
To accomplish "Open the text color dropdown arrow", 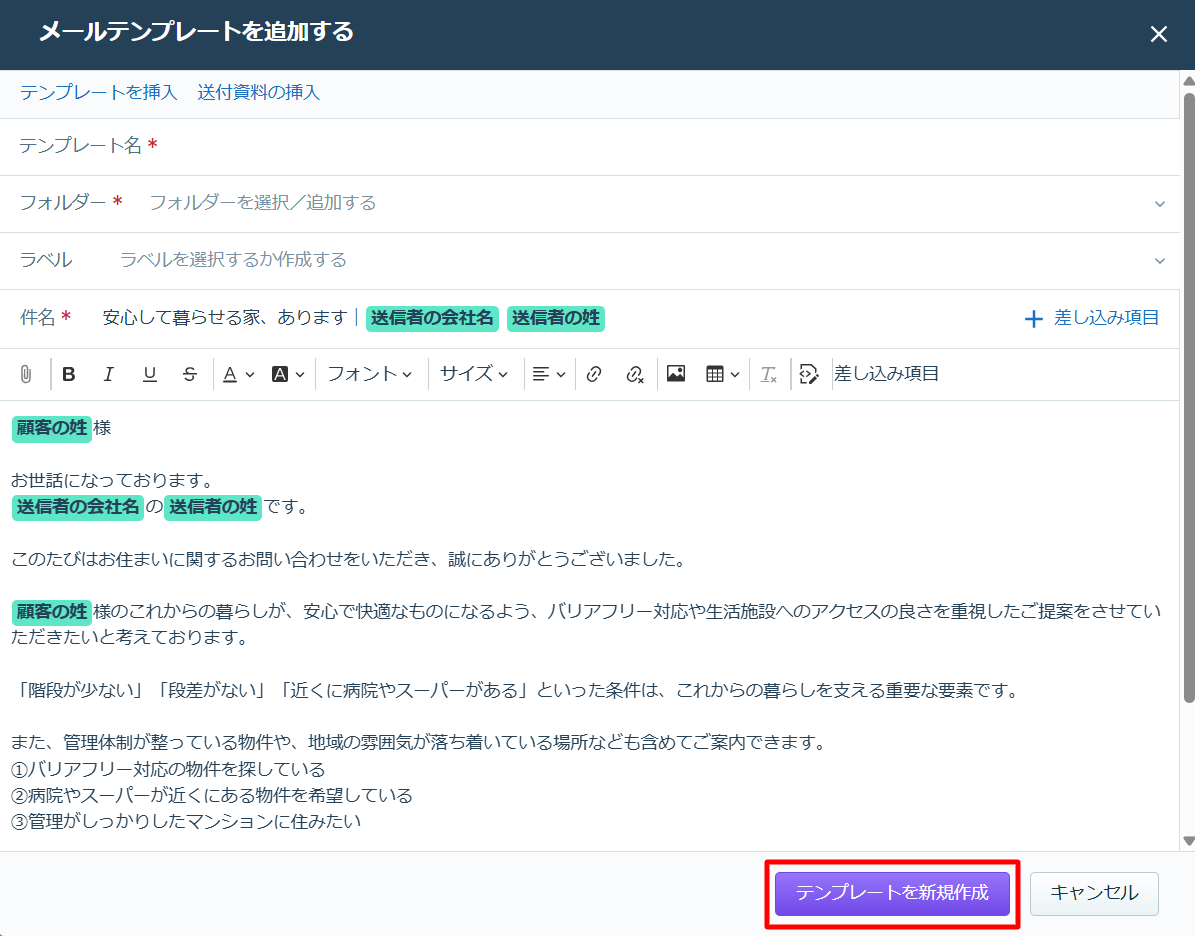I will 249,375.
